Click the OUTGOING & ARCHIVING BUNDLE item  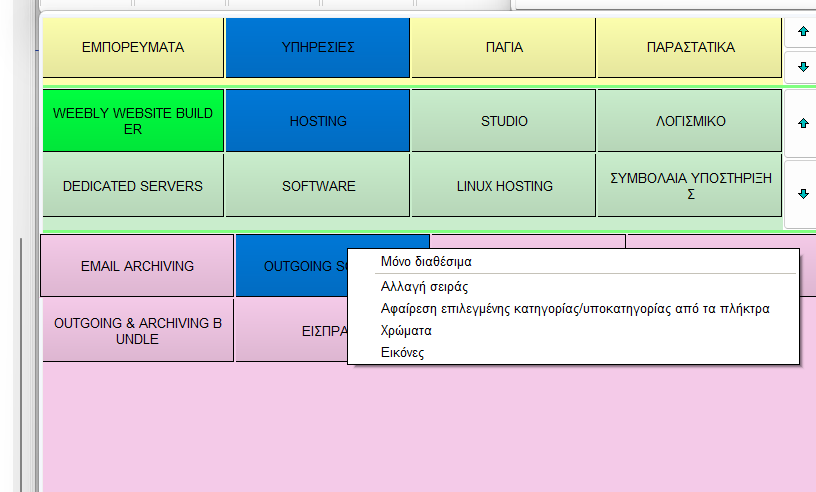(x=137, y=331)
